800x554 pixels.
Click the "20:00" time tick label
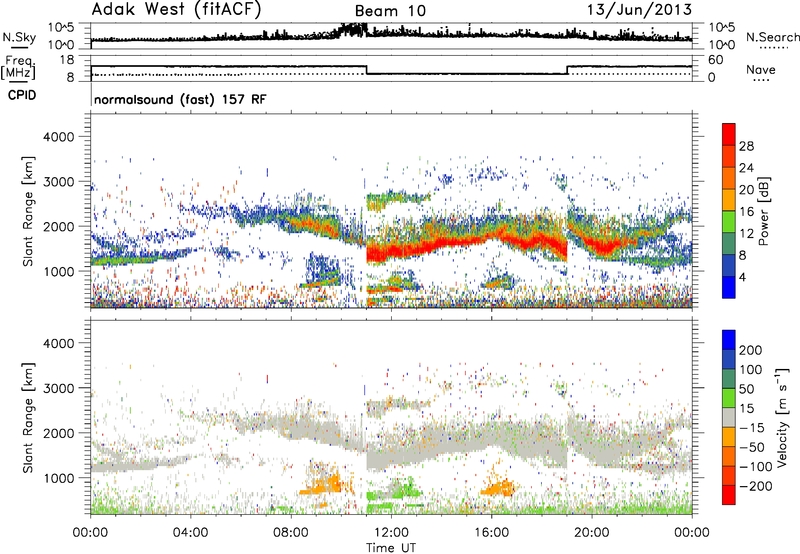click(592, 533)
